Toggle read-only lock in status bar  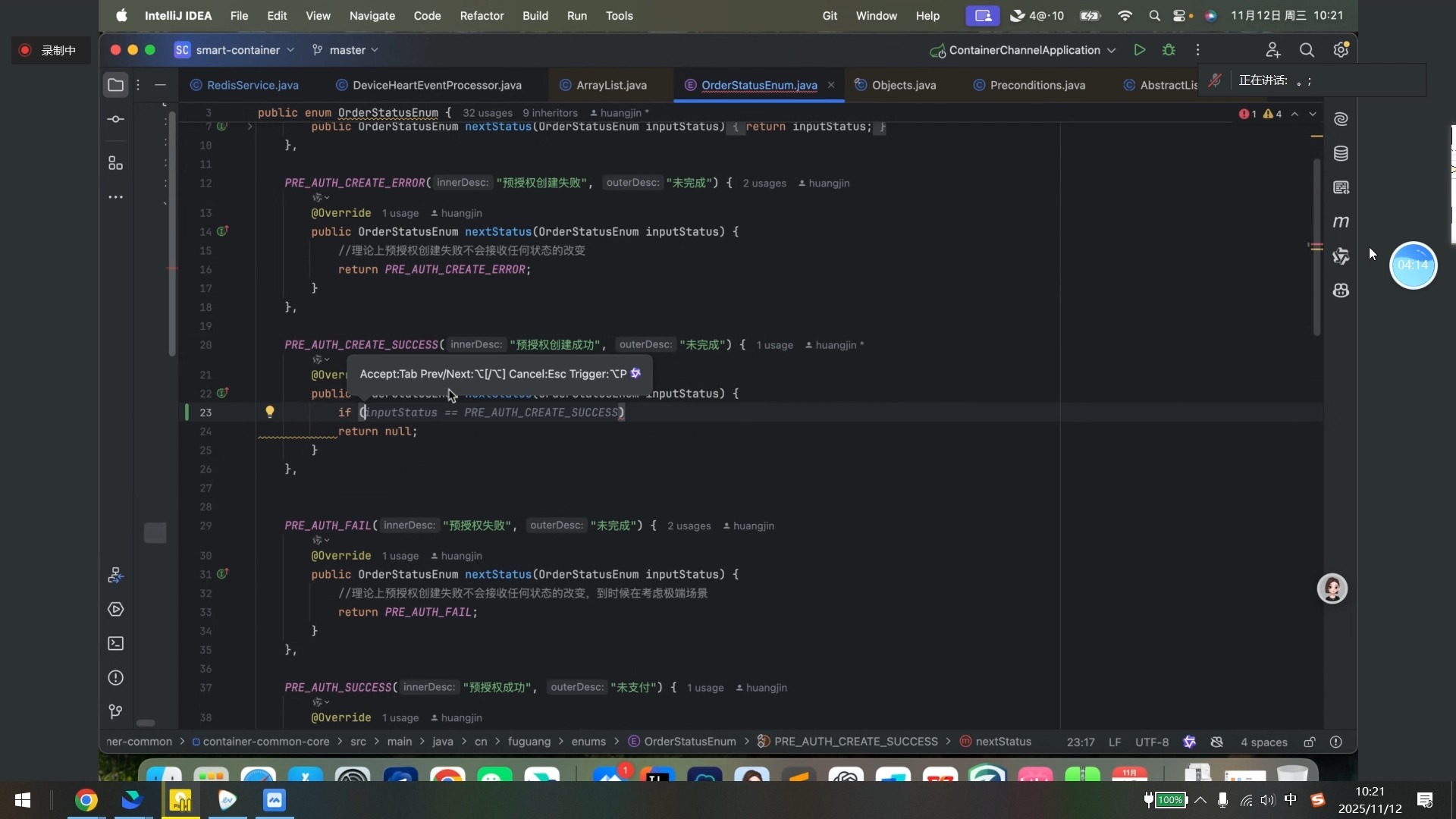[x=1310, y=742]
